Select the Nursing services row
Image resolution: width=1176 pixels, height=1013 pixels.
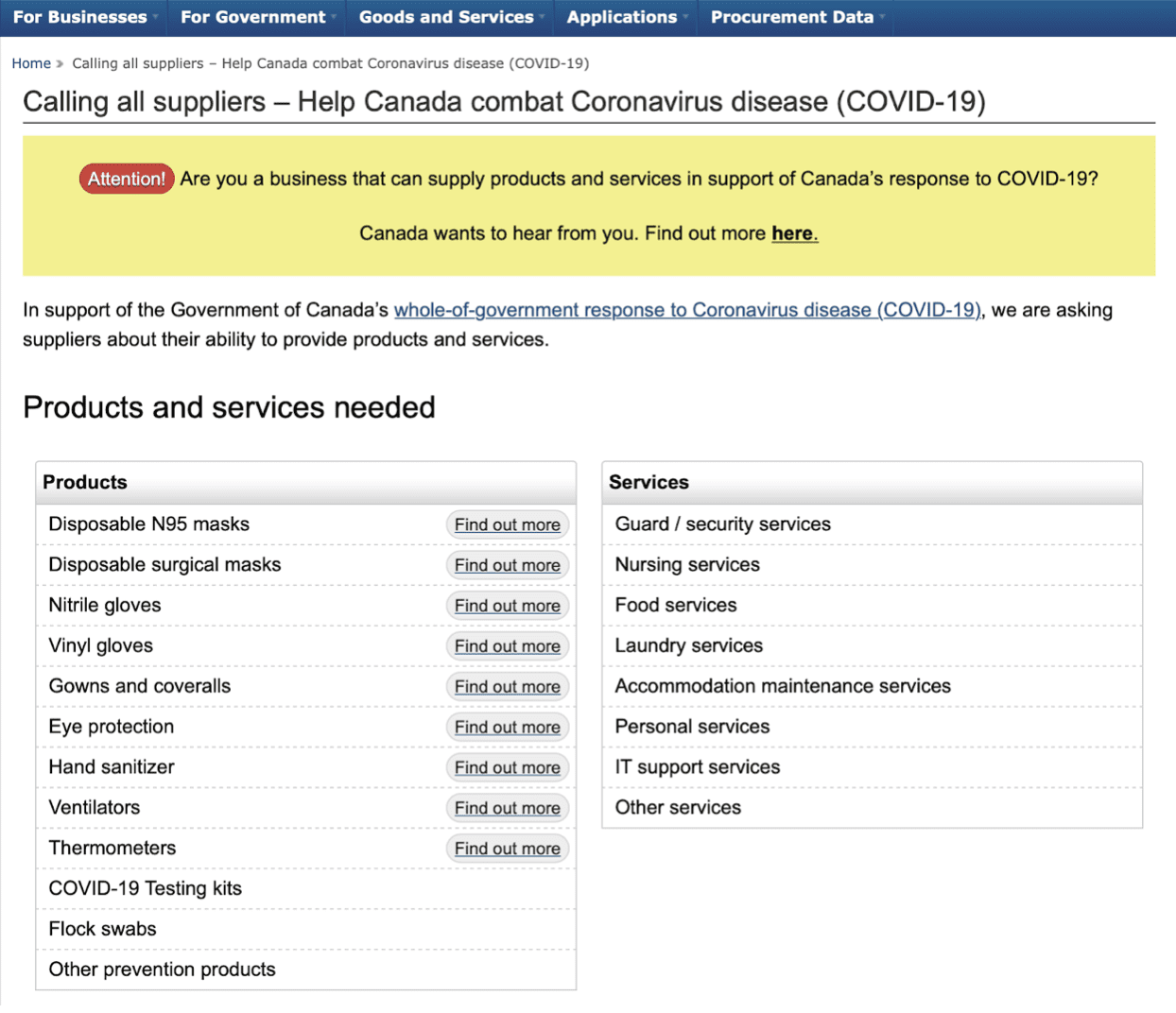[687, 565]
